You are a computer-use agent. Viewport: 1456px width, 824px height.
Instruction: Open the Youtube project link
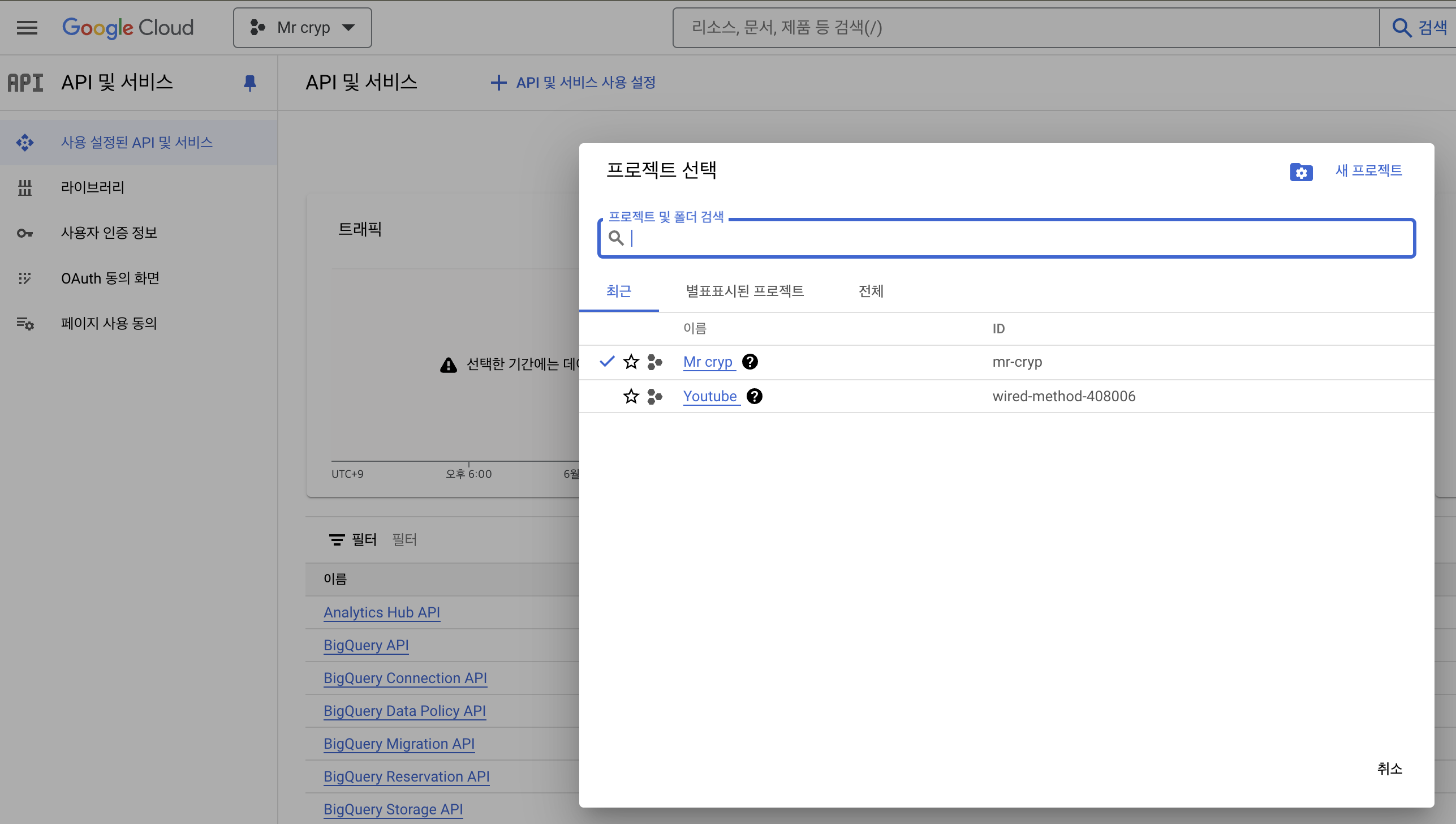(x=710, y=396)
